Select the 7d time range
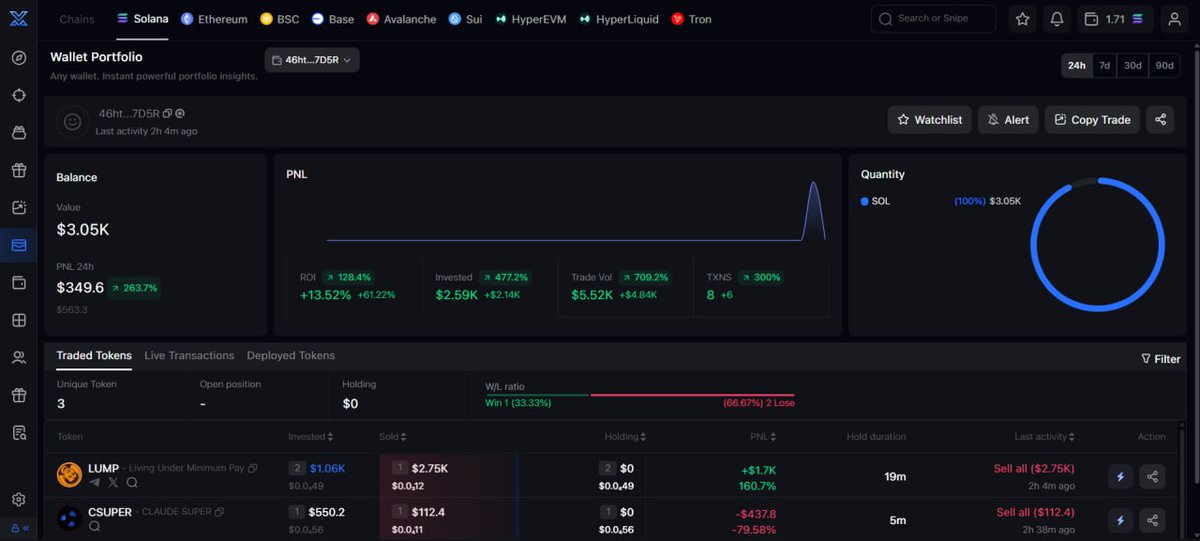This screenshot has width=1200, height=541. (x=1104, y=65)
